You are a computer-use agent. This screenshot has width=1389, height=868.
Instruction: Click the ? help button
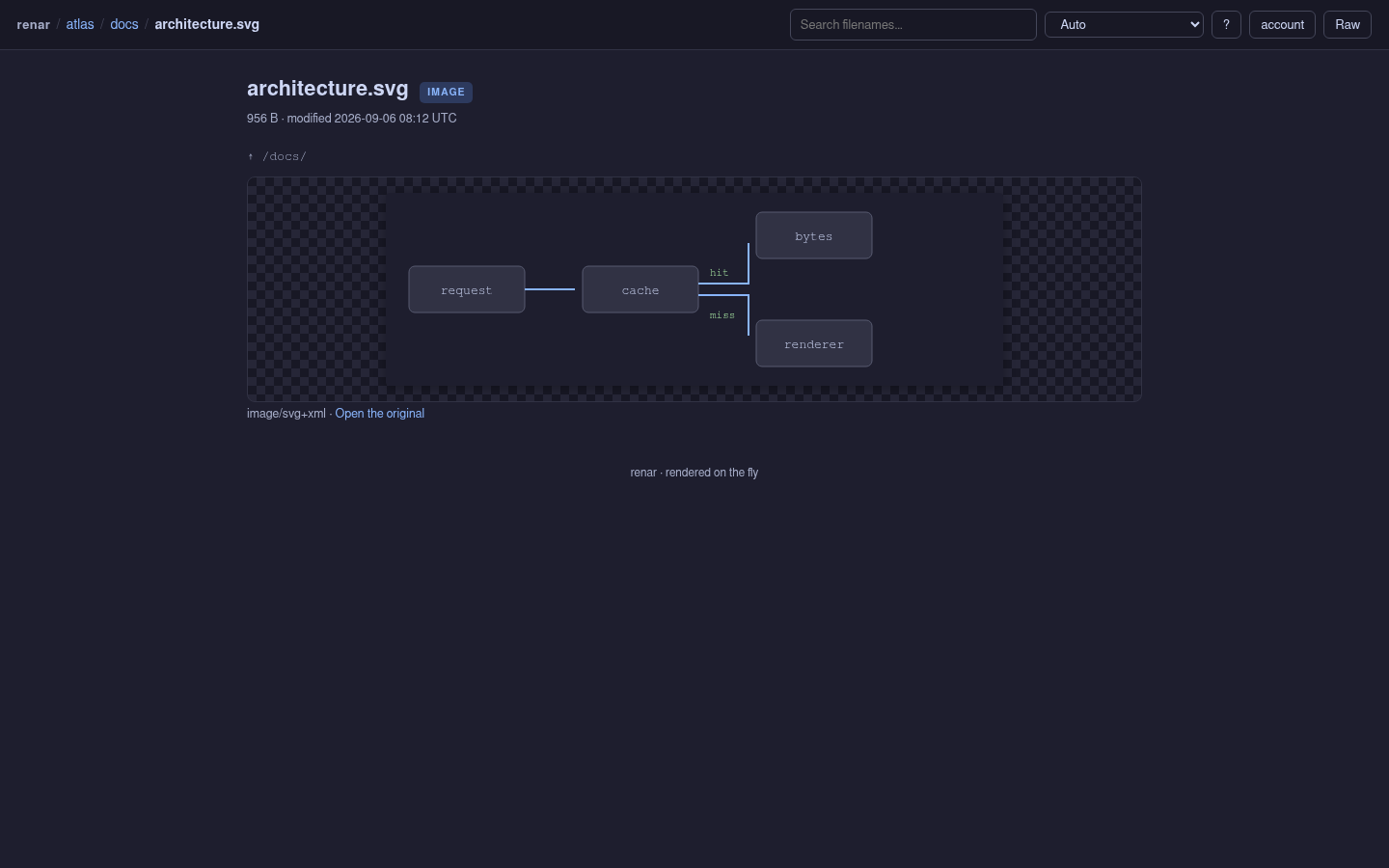point(1226,25)
